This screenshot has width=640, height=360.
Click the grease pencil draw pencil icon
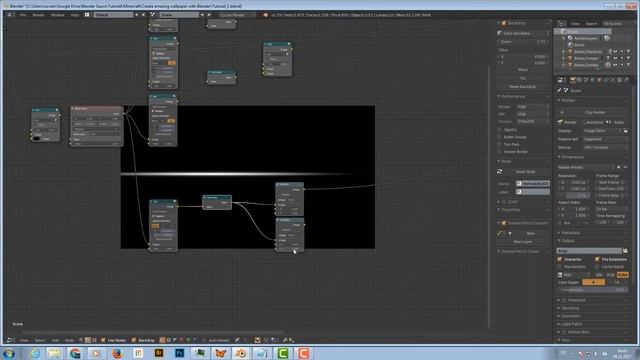tap(500, 233)
